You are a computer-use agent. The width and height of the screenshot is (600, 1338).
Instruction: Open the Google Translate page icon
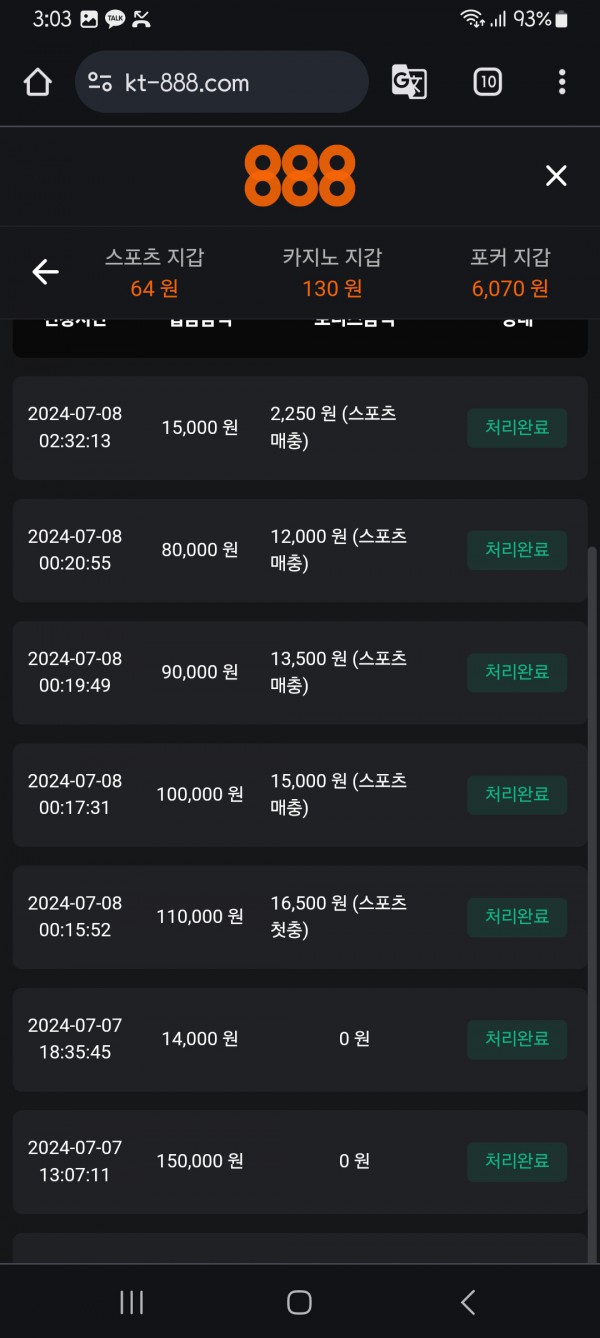point(408,82)
